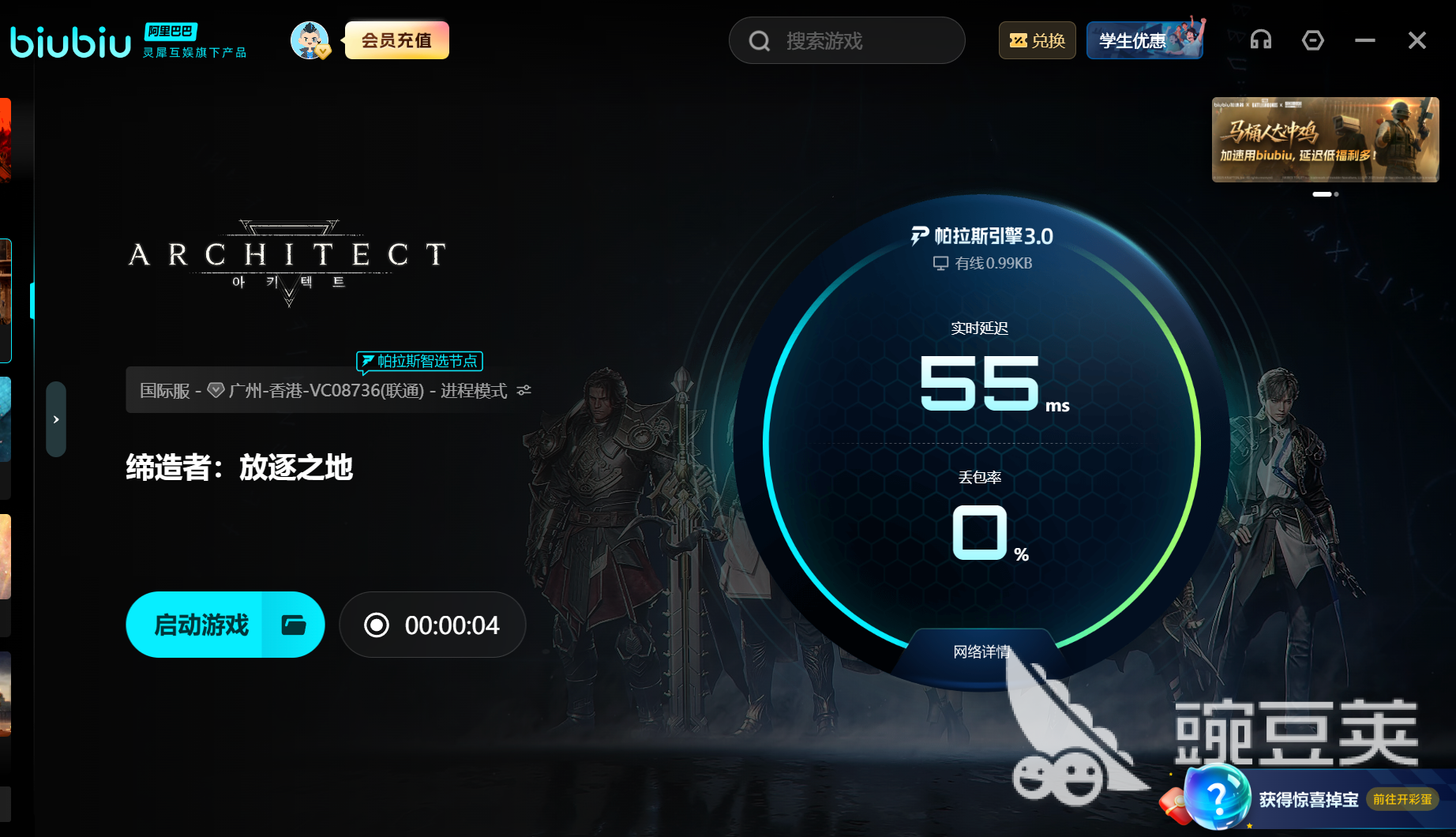
Task: Stop the acceleration timer 00:00:04
Action: (x=432, y=625)
